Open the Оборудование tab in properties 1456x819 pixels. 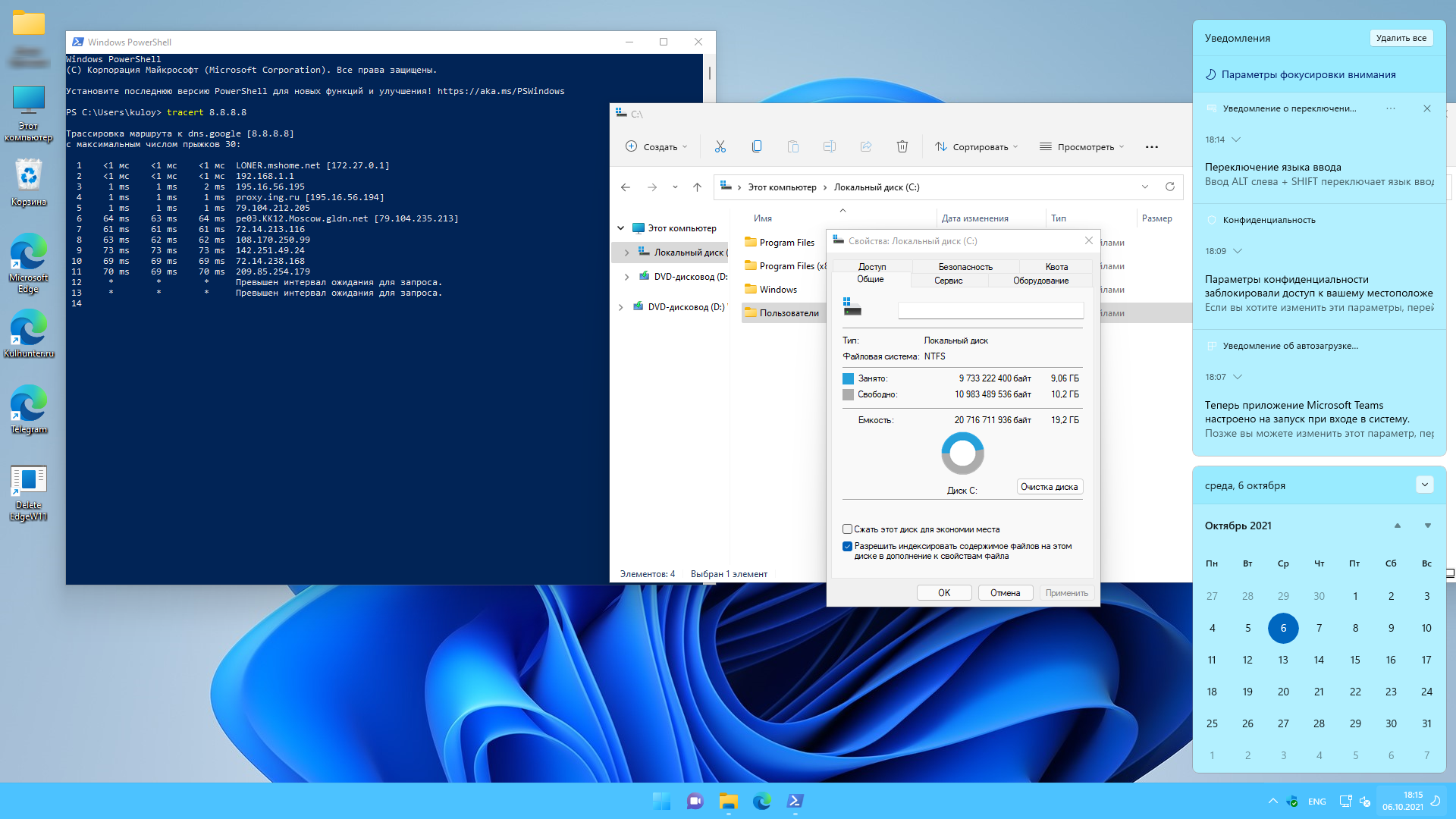(x=1040, y=281)
